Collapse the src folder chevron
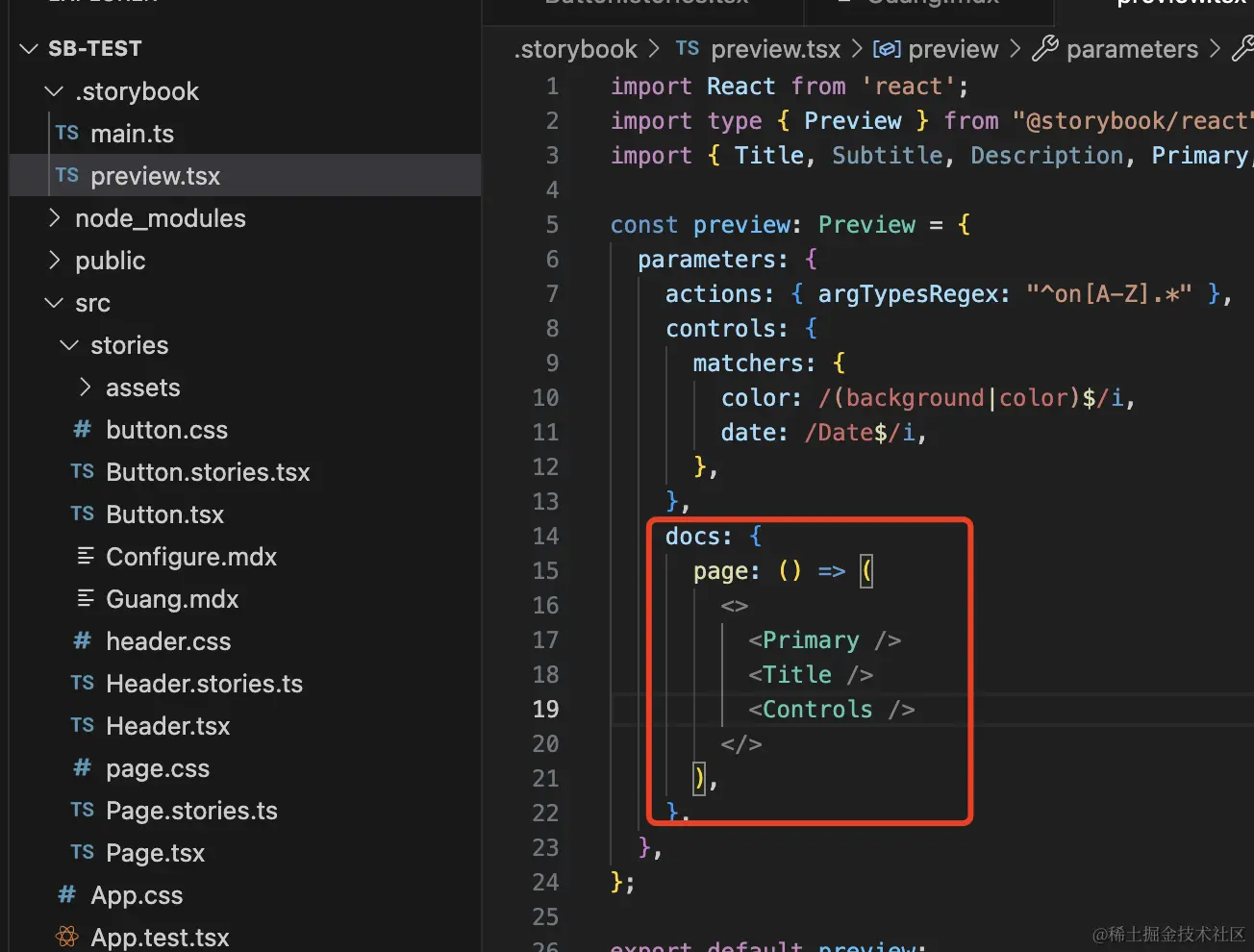This screenshot has width=1254, height=952. coord(54,303)
